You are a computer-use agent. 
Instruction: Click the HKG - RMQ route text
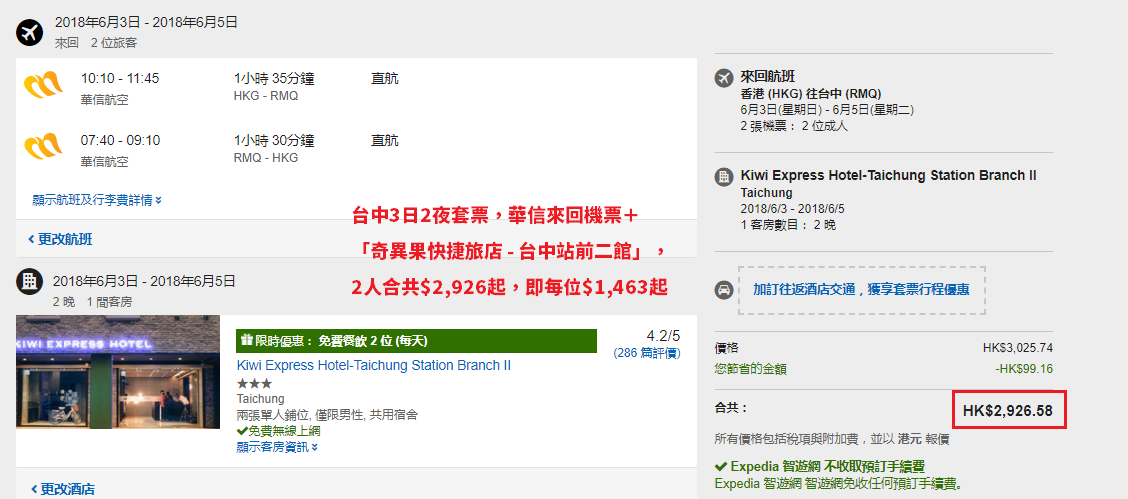click(x=265, y=96)
